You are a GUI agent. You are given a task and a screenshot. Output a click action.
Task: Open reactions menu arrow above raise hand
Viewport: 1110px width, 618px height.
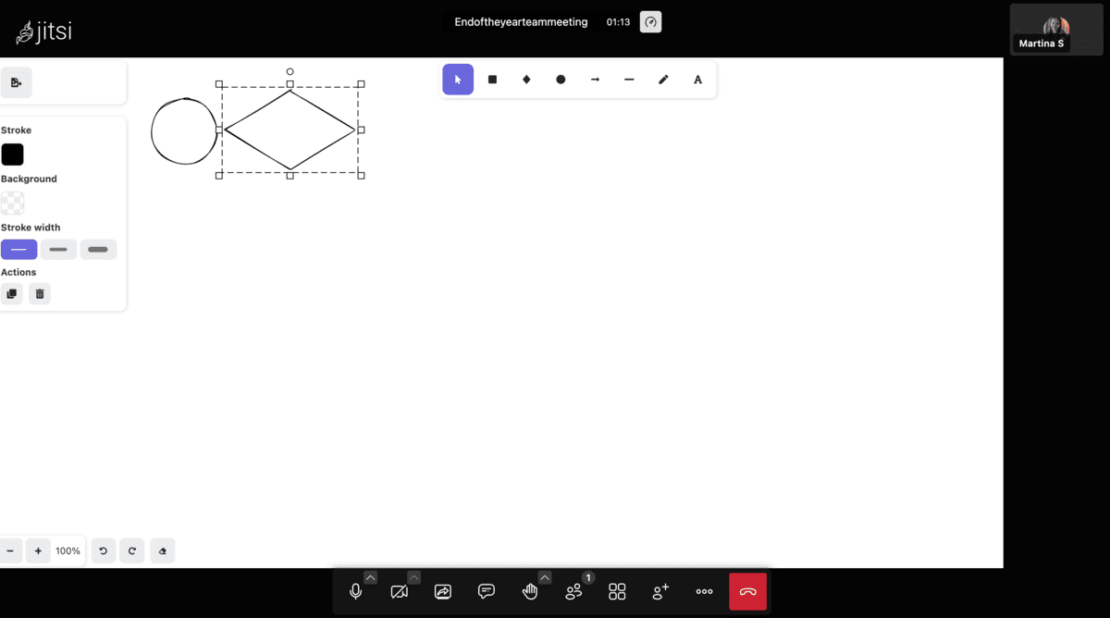(545, 577)
